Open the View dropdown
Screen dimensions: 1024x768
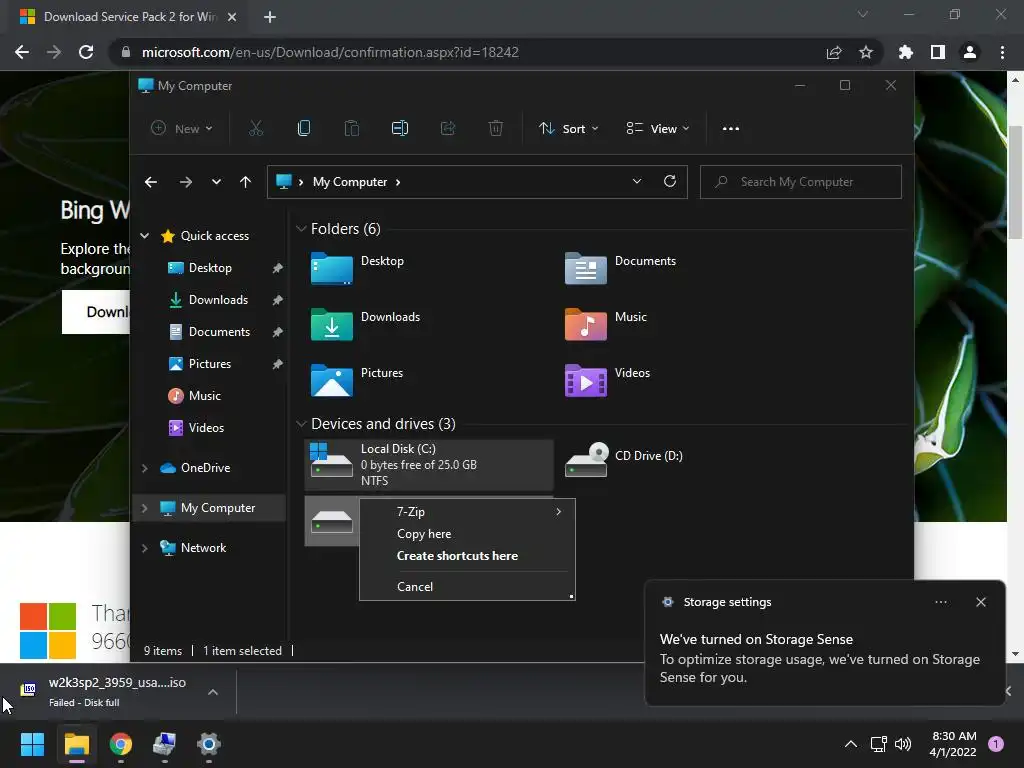(x=658, y=129)
